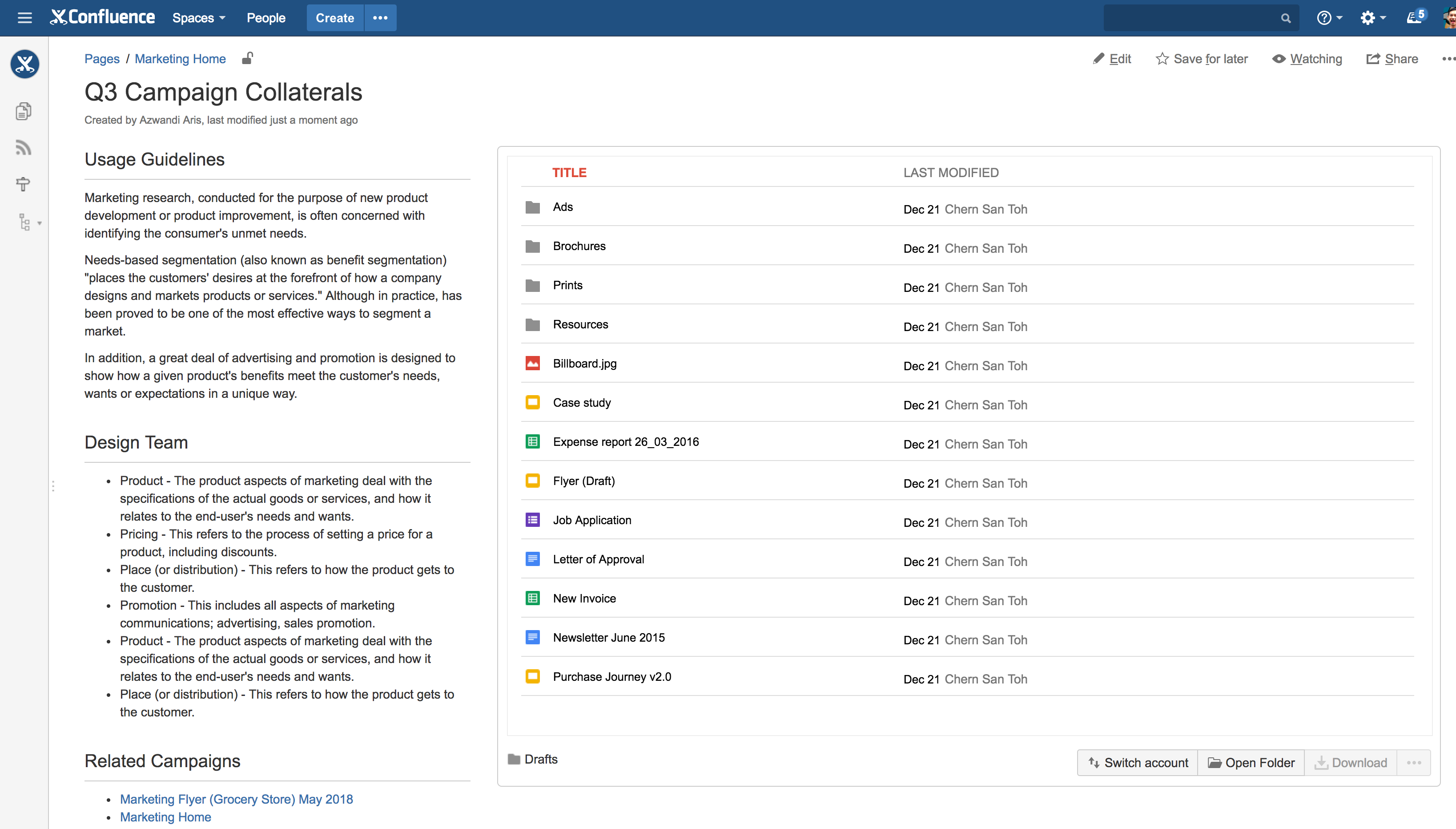This screenshot has width=1456, height=829.
Task: Sort file list by TITLE column
Action: (569, 173)
